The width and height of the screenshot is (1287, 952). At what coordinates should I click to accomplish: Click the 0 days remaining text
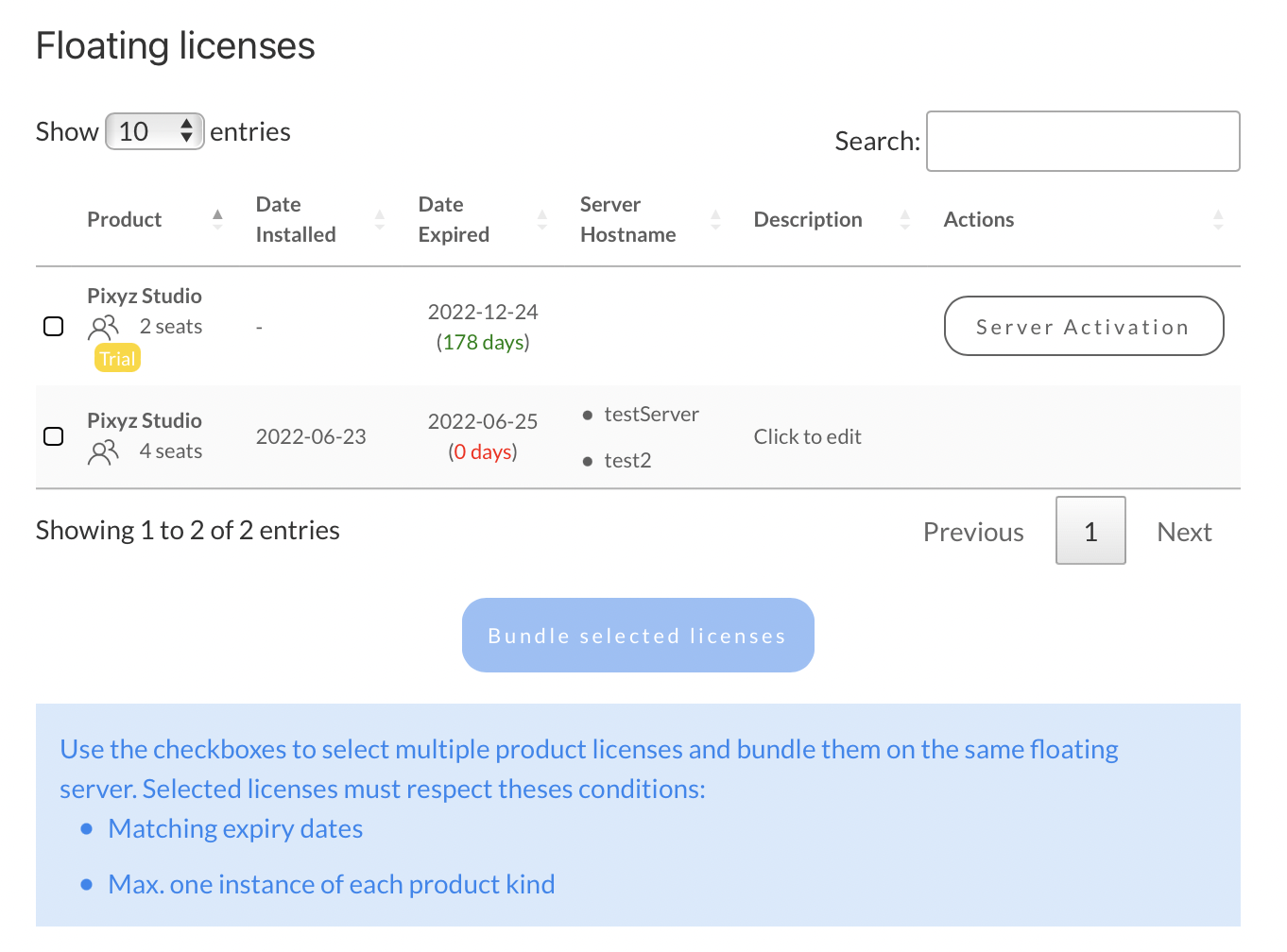click(x=483, y=451)
